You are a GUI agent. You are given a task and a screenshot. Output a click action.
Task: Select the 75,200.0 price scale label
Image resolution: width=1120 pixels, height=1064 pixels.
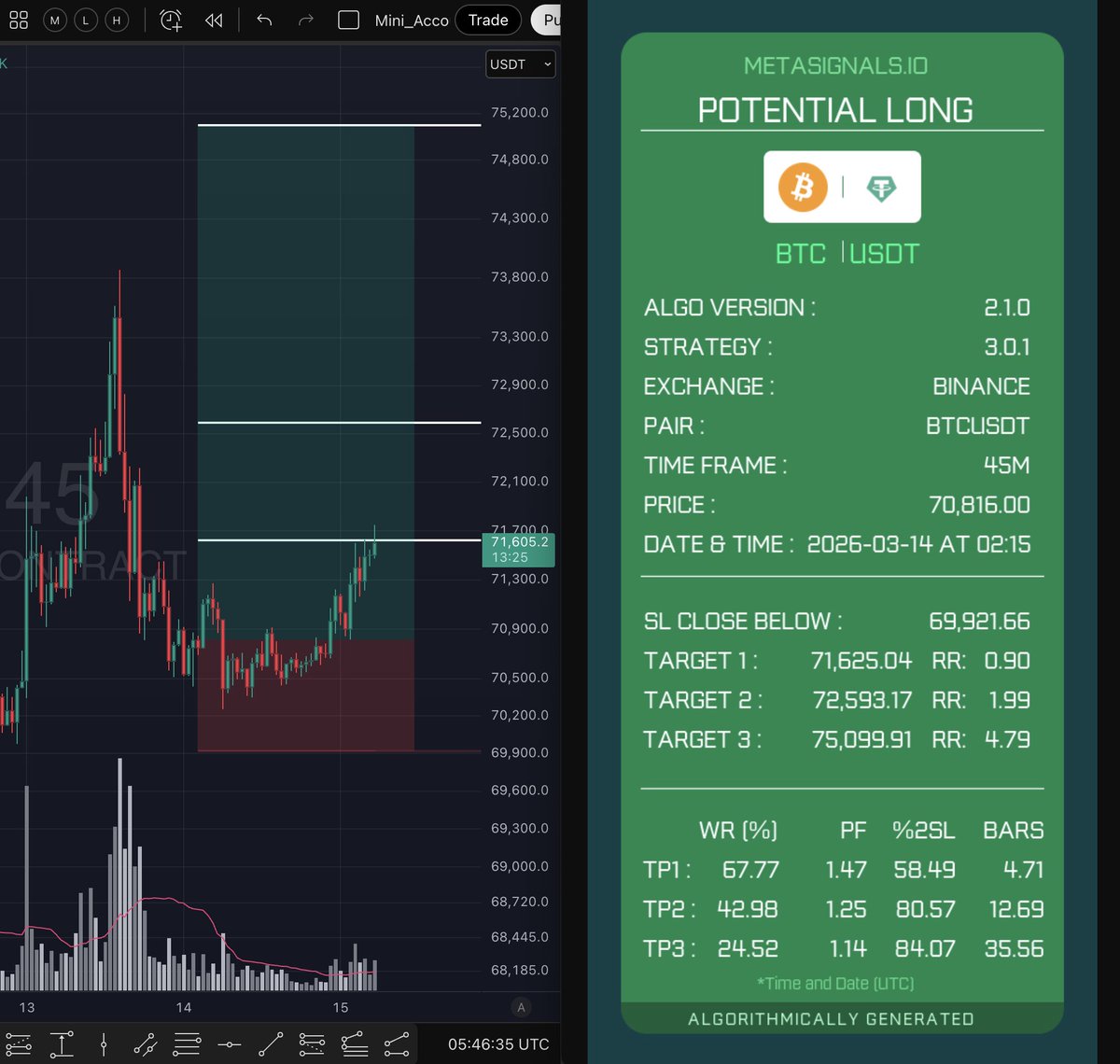pos(520,112)
